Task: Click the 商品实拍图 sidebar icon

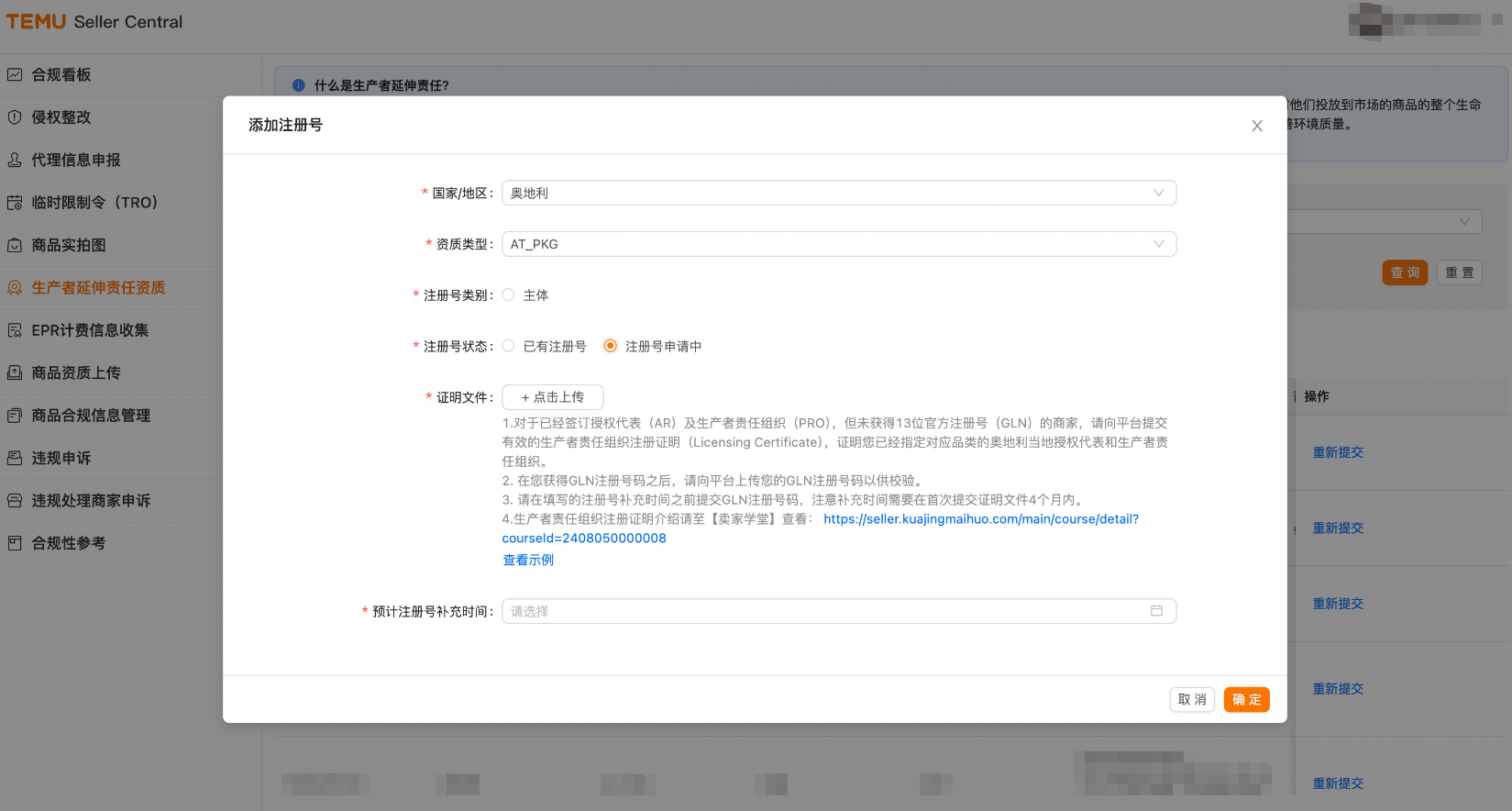Action: pyautogui.click(x=15, y=245)
